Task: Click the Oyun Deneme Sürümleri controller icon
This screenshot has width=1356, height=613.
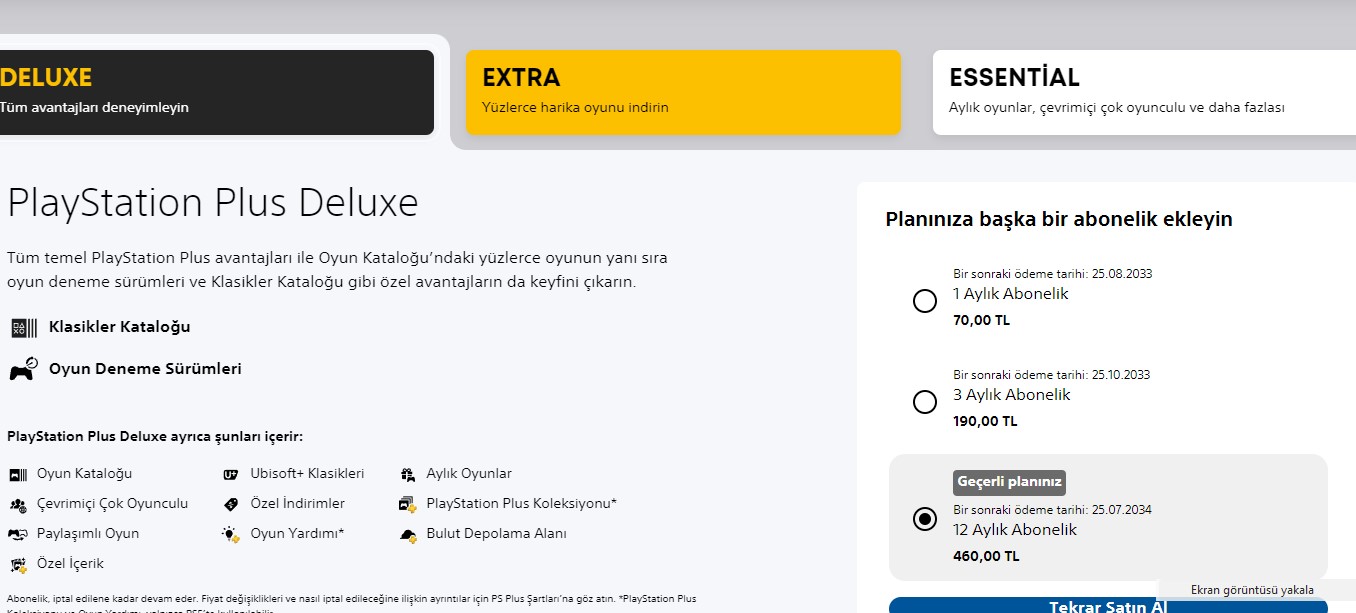Action: click(x=23, y=369)
